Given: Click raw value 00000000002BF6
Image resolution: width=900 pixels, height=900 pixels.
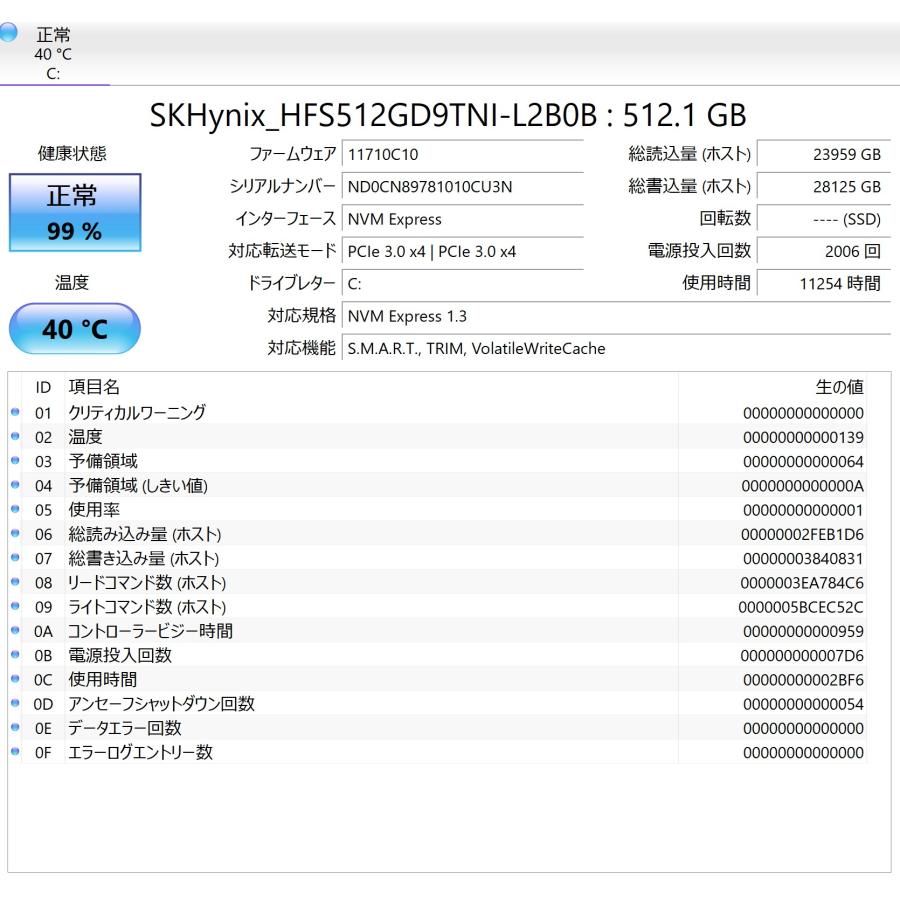Looking at the screenshot, I should tap(803, 680).
